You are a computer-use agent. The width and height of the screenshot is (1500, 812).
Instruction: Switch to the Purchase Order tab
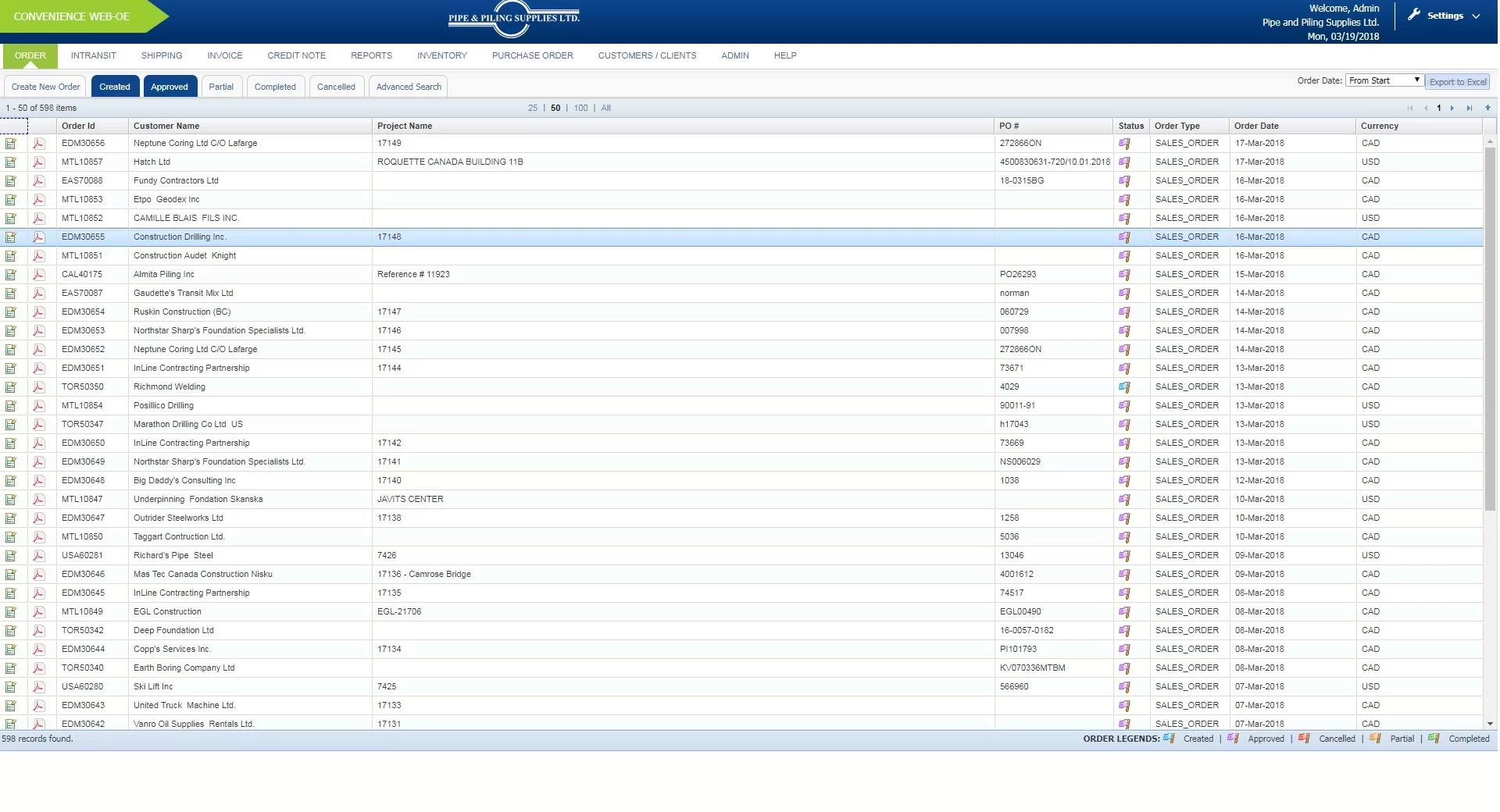(x=532, y=55)
